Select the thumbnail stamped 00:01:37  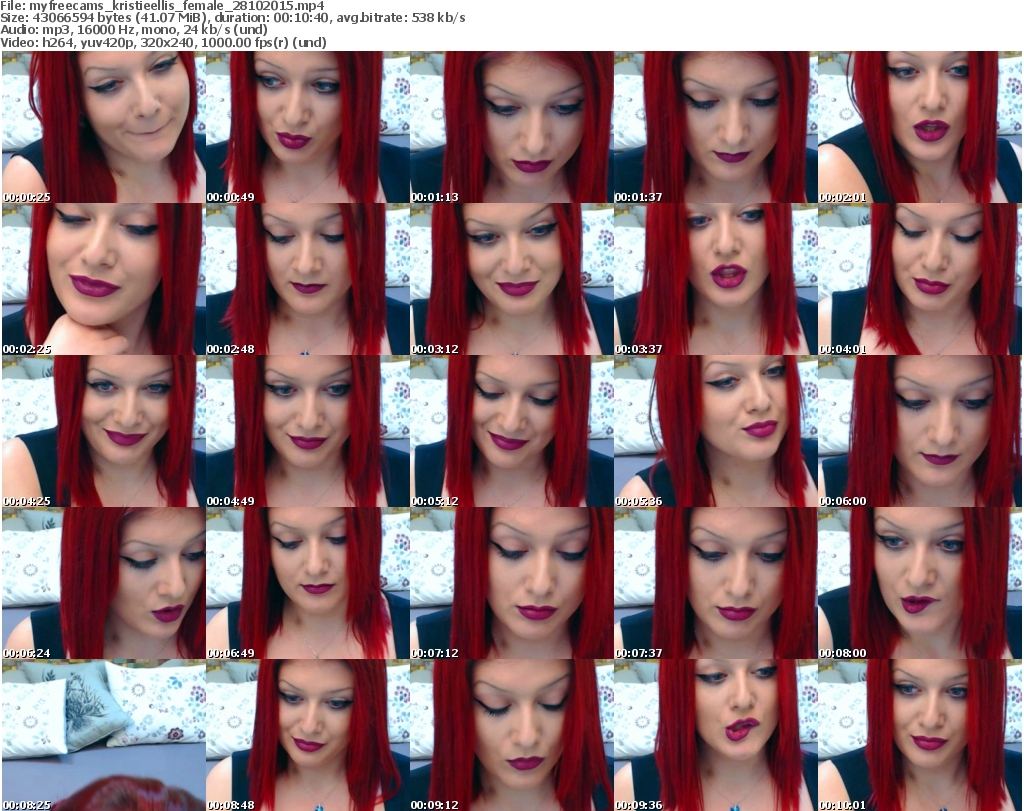click(715, 127)
